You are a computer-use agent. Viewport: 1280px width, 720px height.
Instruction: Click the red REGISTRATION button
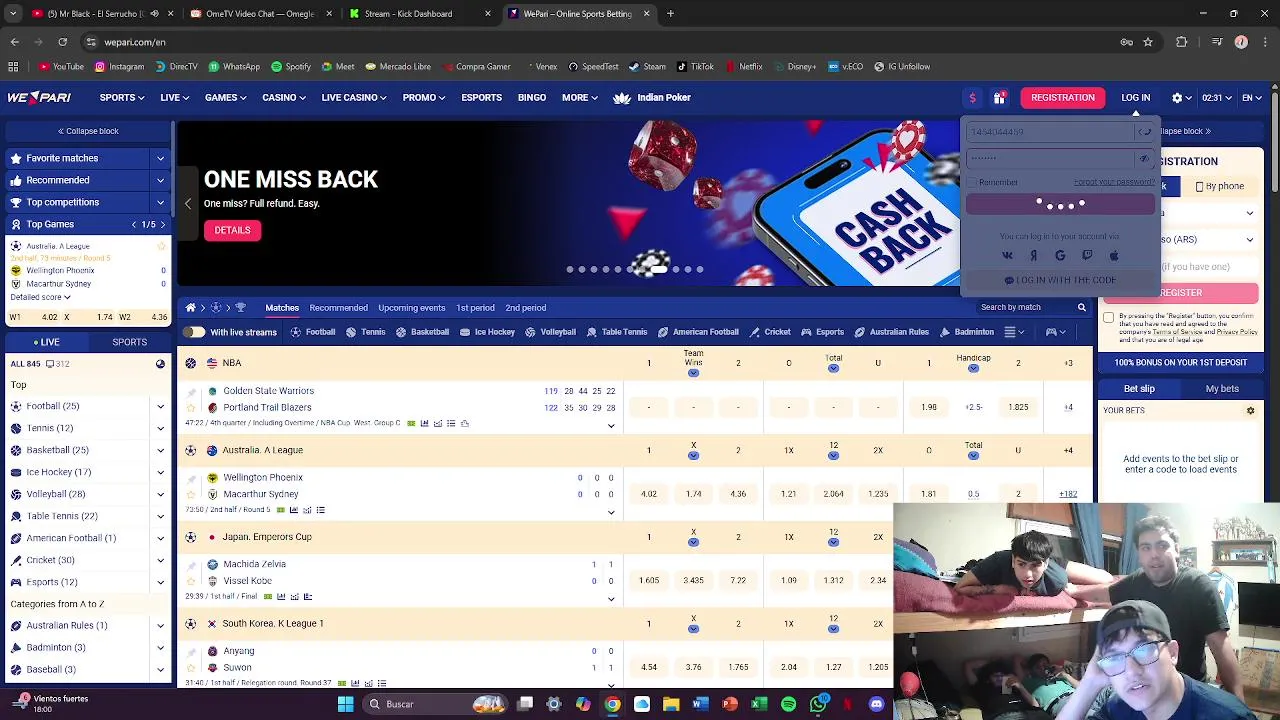pyautogui.click(x=1063, y=98)
